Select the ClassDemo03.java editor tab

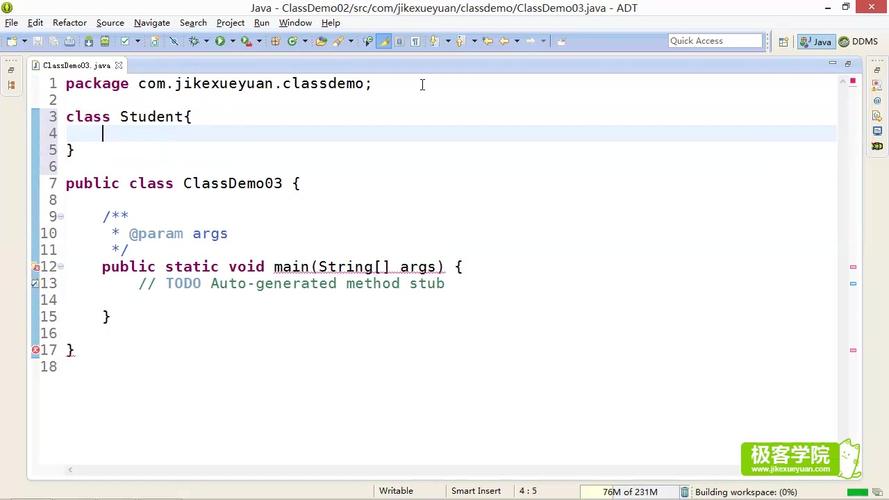pyautogui.click(x=77, y=65)
